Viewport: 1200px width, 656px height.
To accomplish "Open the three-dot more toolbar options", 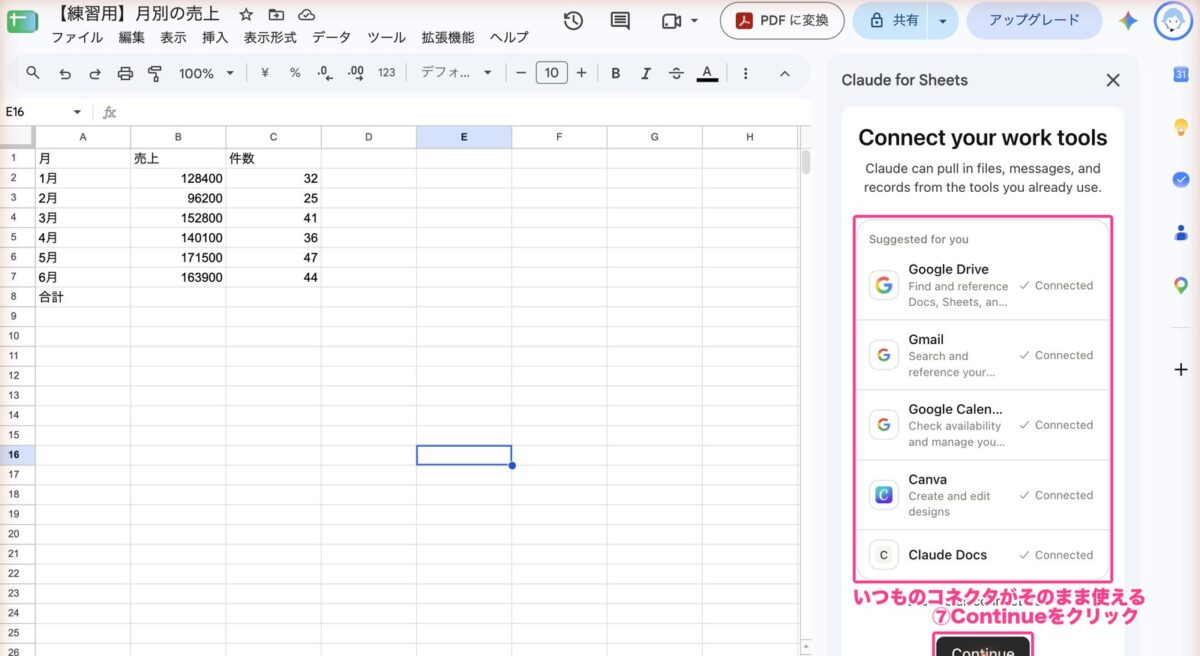I will click(746, 73).
